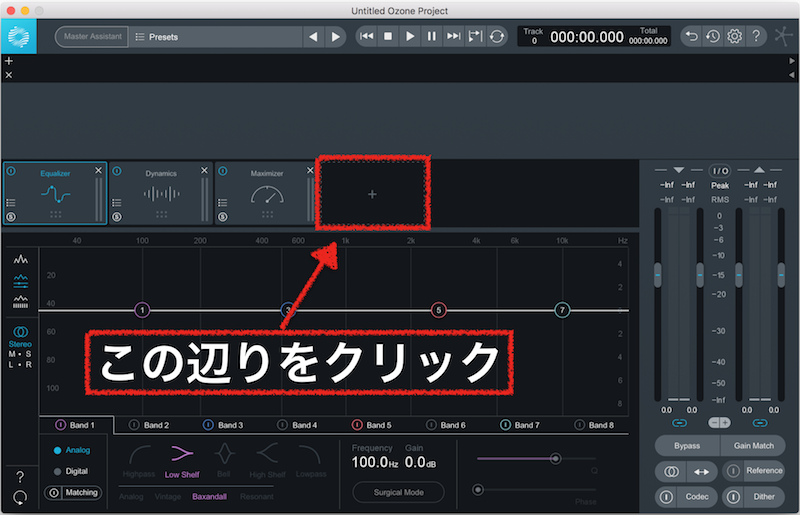Viewport: 800px width, 515px height.
Task: Toggle Matching EQ
Action: tap(72, 493)
